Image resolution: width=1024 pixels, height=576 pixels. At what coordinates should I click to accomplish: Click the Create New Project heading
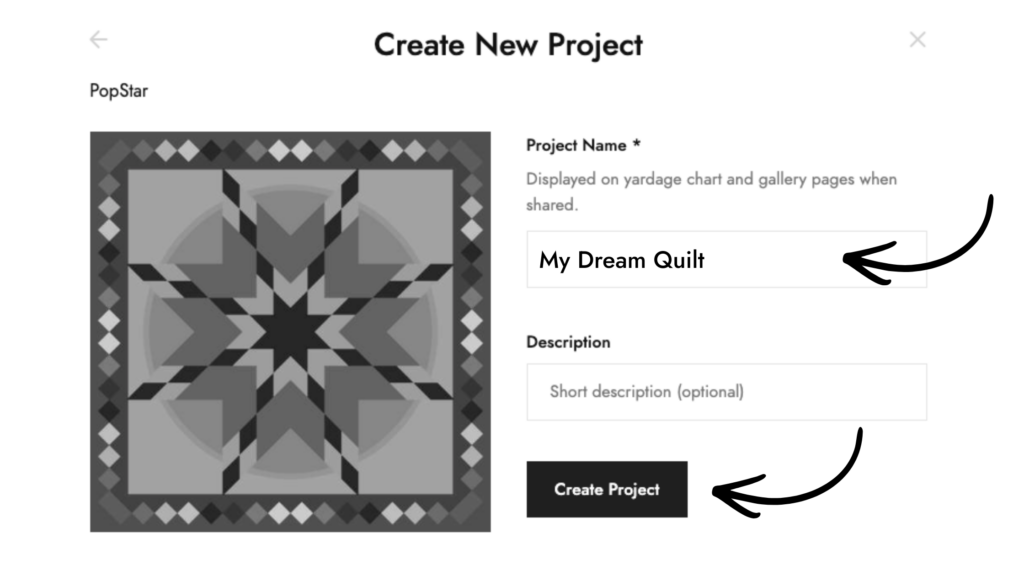pos(508,44)
